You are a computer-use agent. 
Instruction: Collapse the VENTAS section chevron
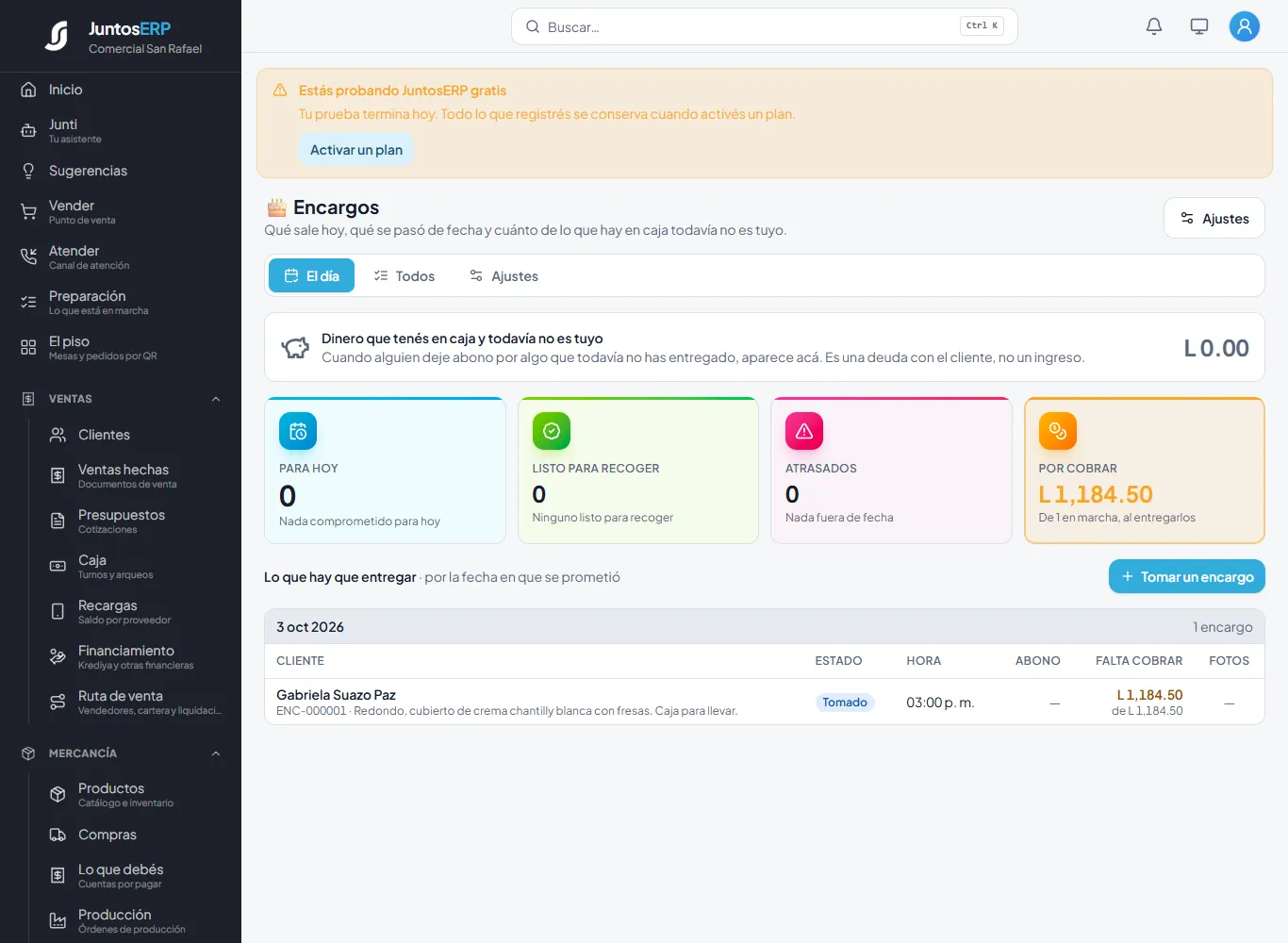coord(216,399)
